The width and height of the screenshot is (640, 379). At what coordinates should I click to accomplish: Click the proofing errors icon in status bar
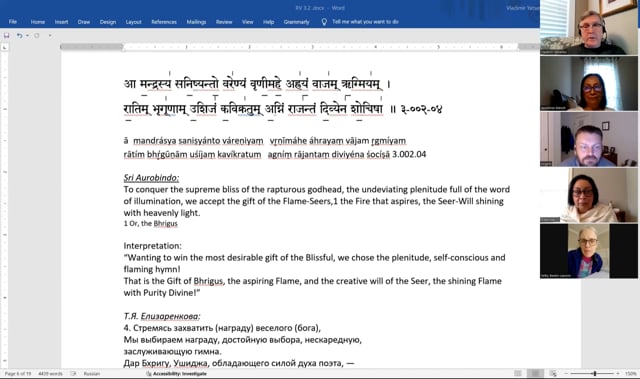pyautogui.click(x=73, y=373)
